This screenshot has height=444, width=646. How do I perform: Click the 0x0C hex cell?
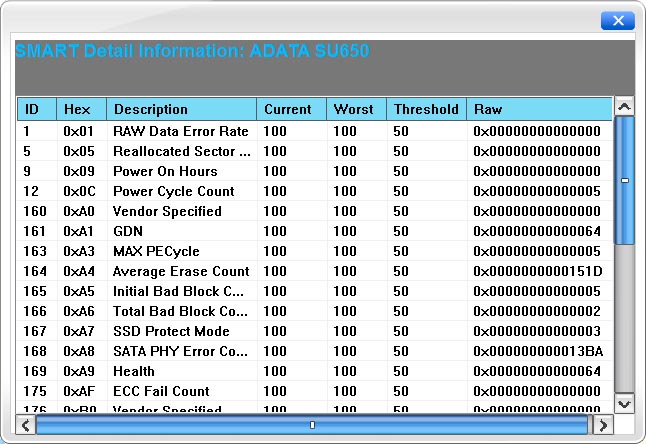79,191
